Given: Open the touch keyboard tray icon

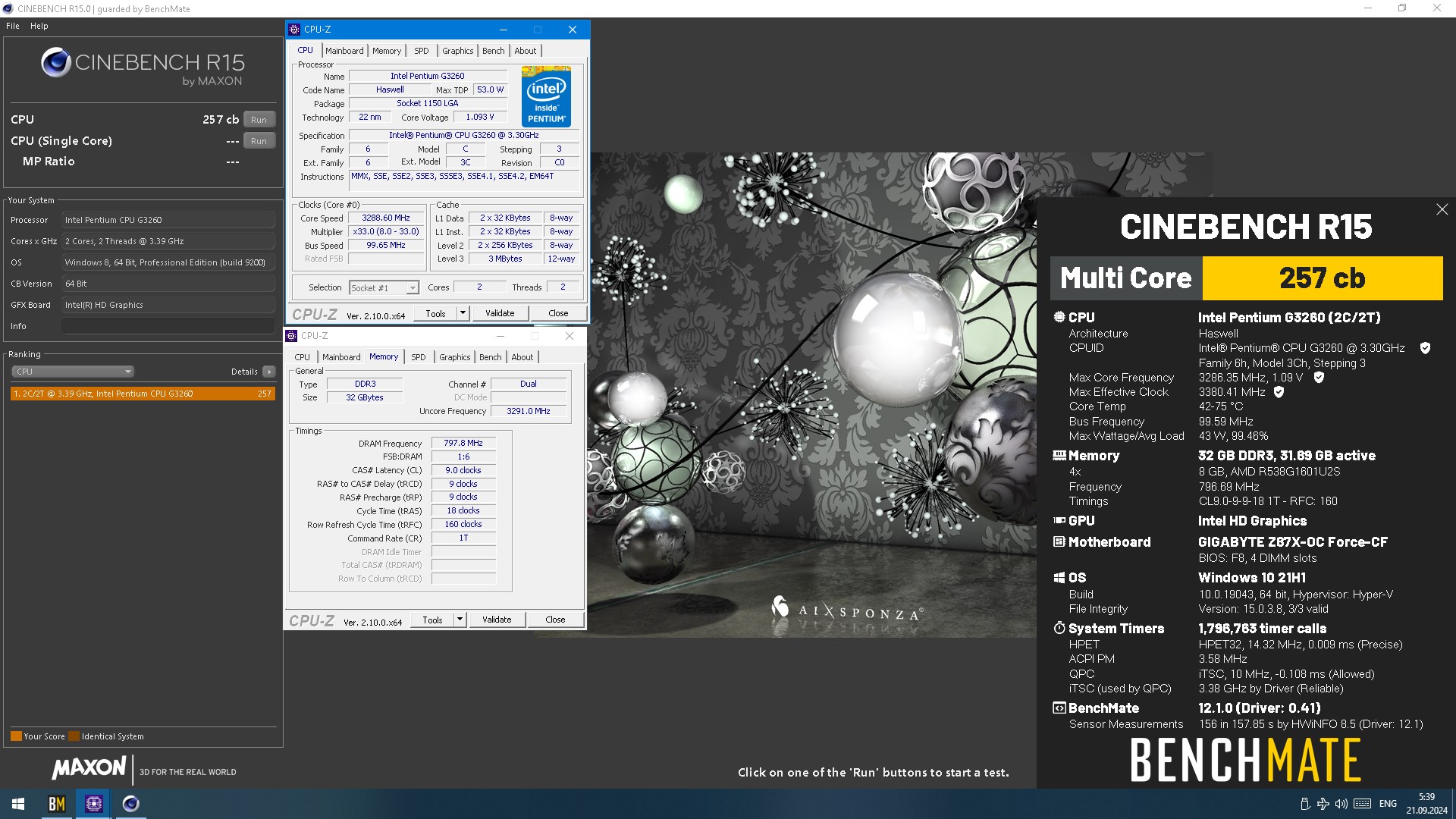Looking at the screenshot, I should coord(1362,804).
